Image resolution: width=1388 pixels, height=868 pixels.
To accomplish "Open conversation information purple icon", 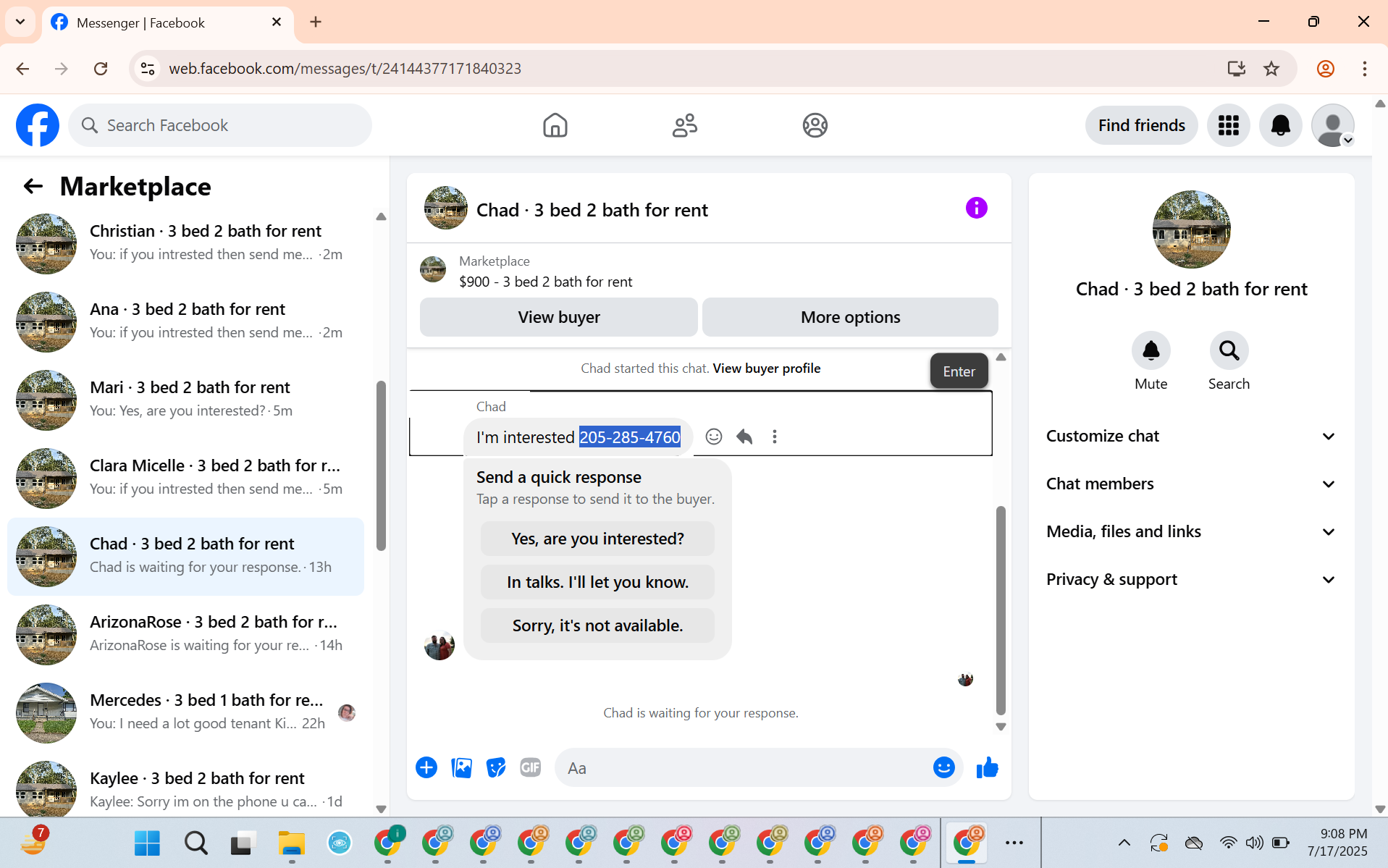I will [977, 208].
